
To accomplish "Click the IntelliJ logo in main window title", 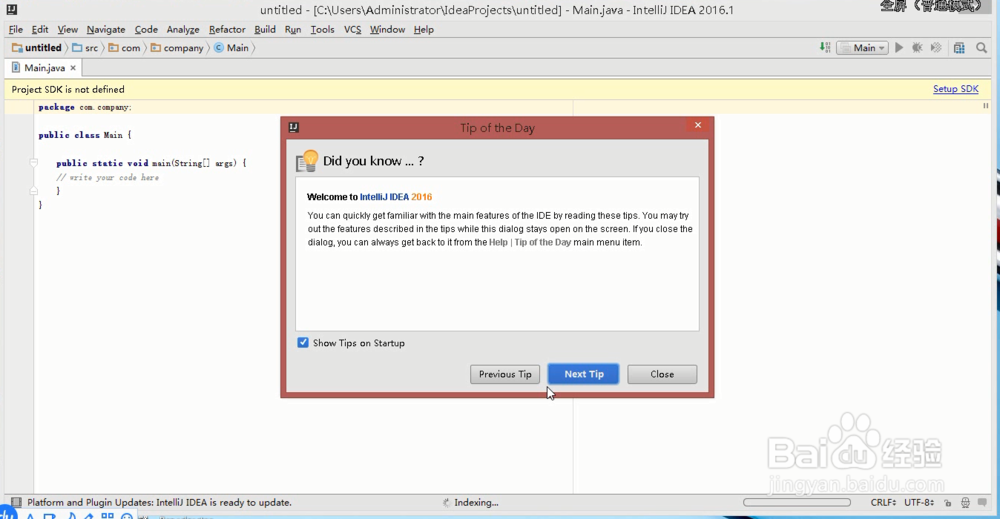I will 11,10.
